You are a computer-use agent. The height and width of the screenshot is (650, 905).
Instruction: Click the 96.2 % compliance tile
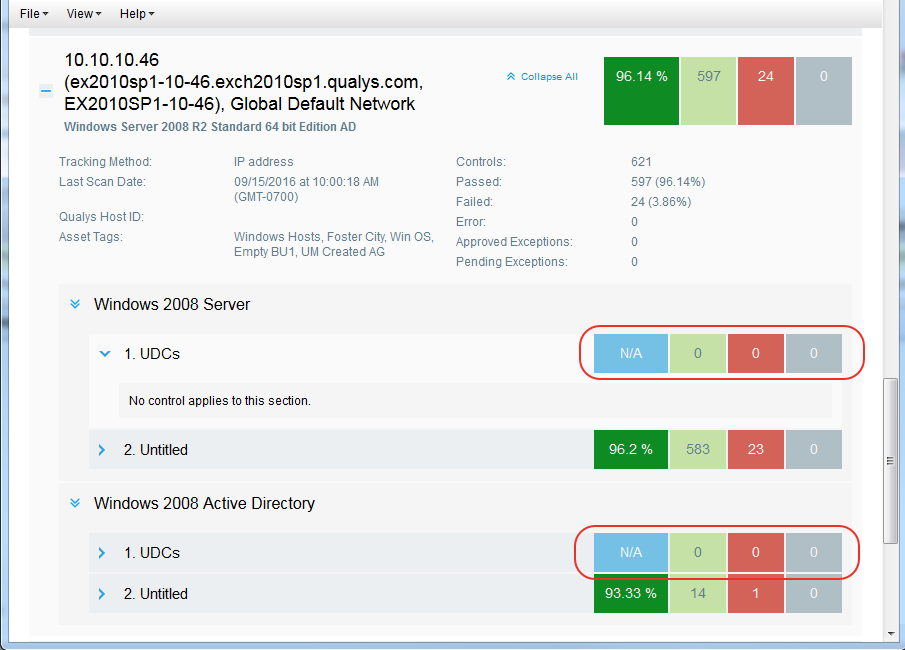(631, 449)
